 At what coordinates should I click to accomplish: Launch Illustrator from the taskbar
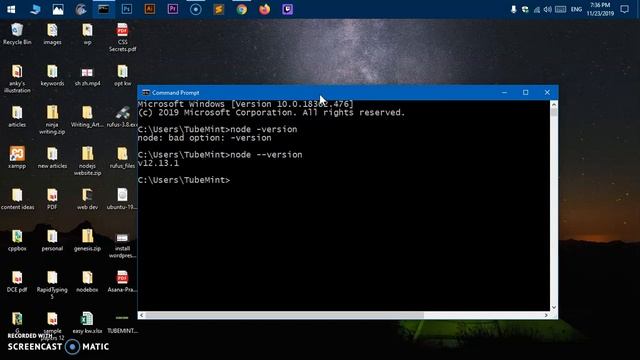[x=150, y=9]
